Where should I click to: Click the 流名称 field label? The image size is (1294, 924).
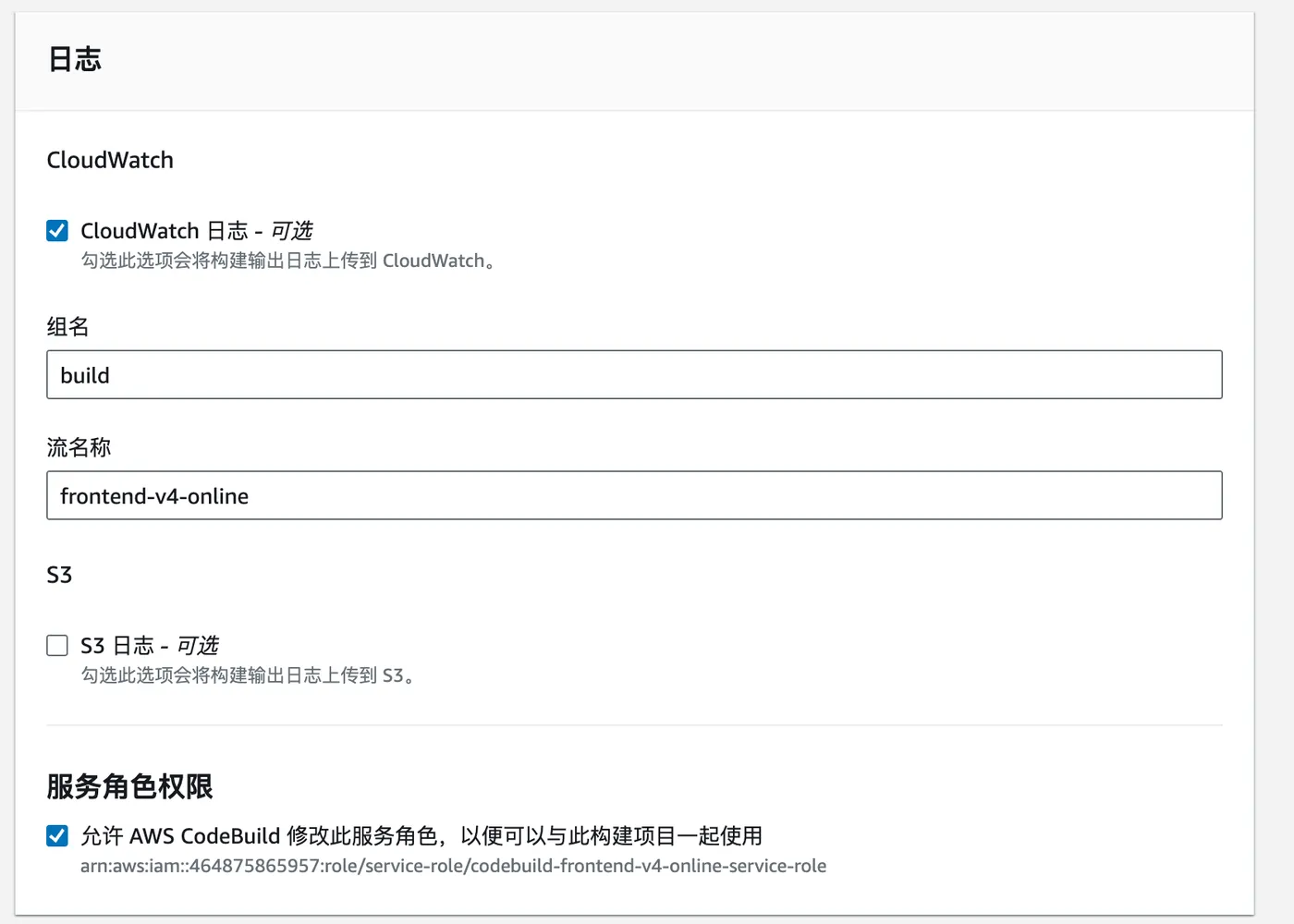click(x=79, y=448)
